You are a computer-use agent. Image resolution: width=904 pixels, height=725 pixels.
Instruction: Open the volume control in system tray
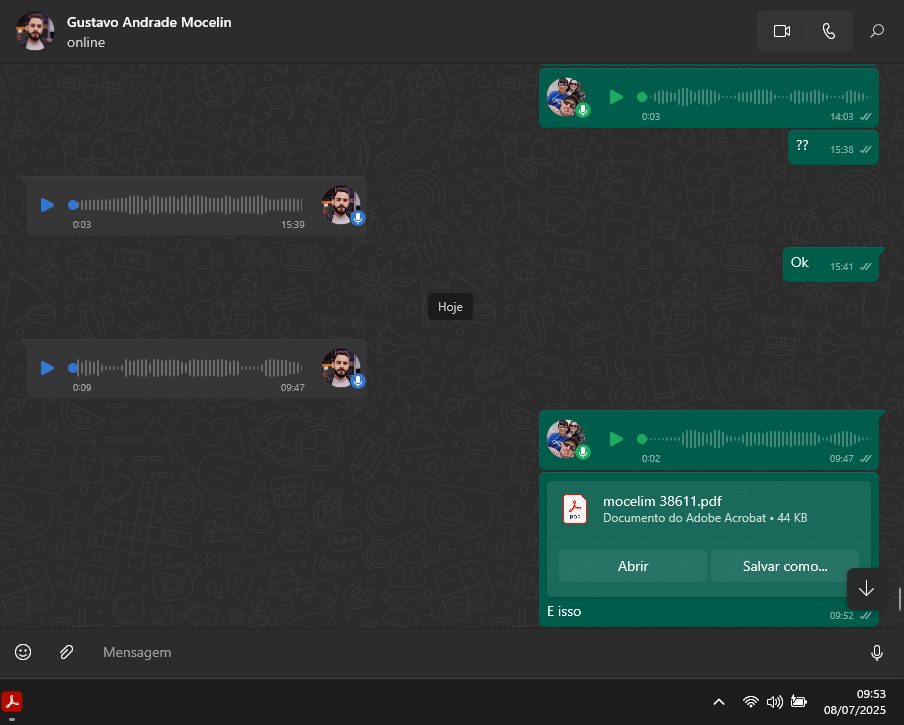pyautogui.click(x=774, y=702)
